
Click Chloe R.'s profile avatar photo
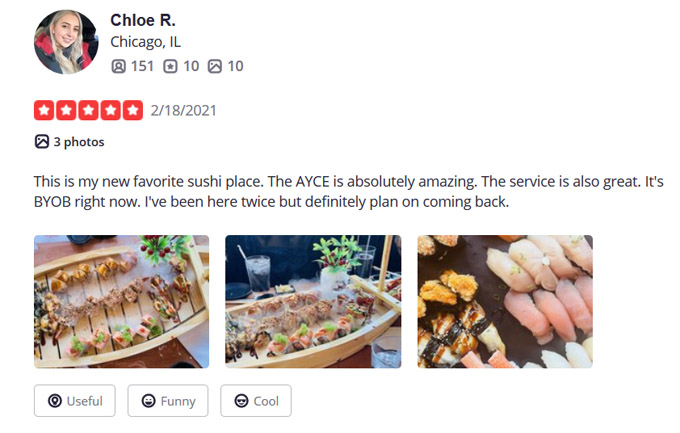coord(66,42)
